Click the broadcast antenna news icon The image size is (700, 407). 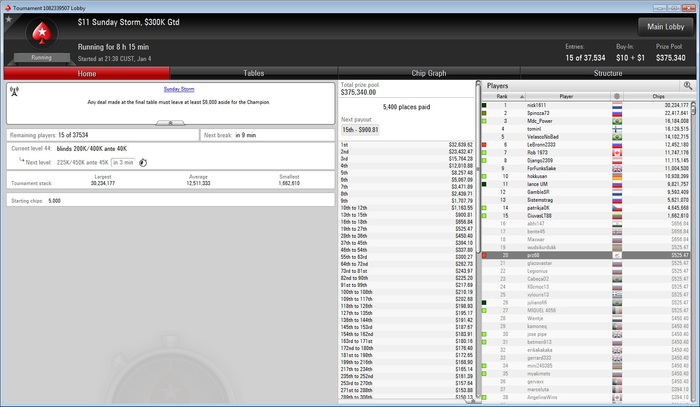(14, 91)
